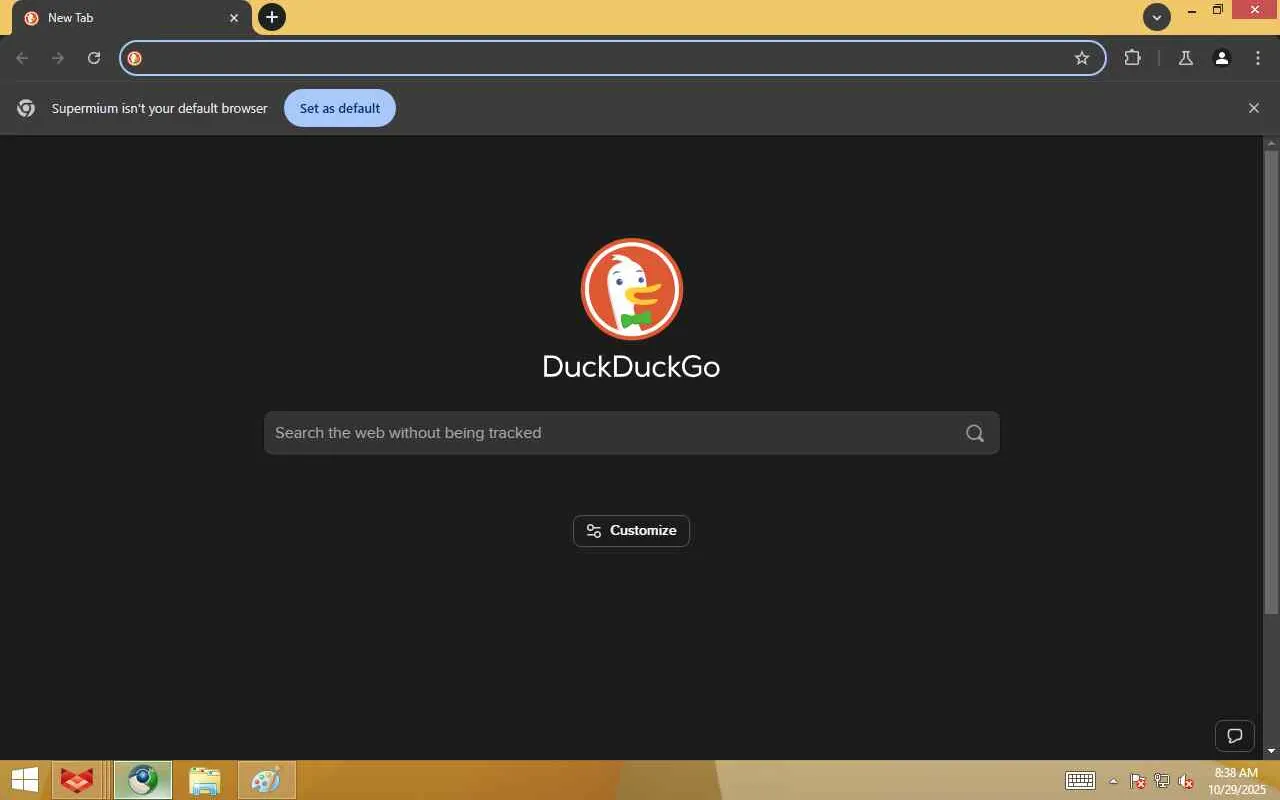This screenshot has width=1280, height=800.
Task: Click the DuckDuckGo duck logo
Action: coord(632,289)
